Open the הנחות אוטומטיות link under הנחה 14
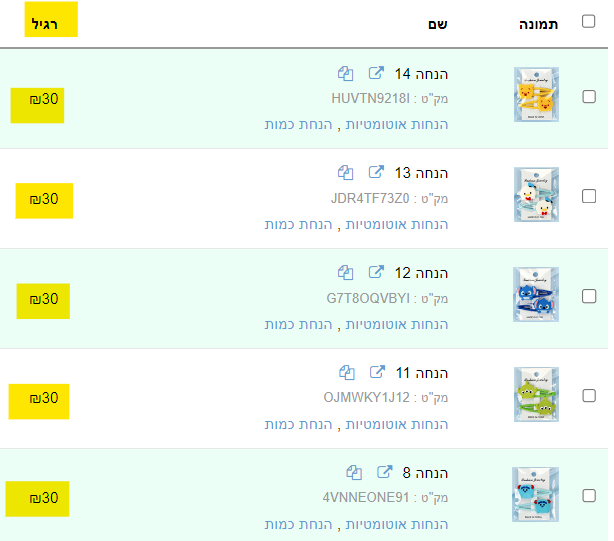The height and width of the screenshot is (541, 614). (397, 125)
